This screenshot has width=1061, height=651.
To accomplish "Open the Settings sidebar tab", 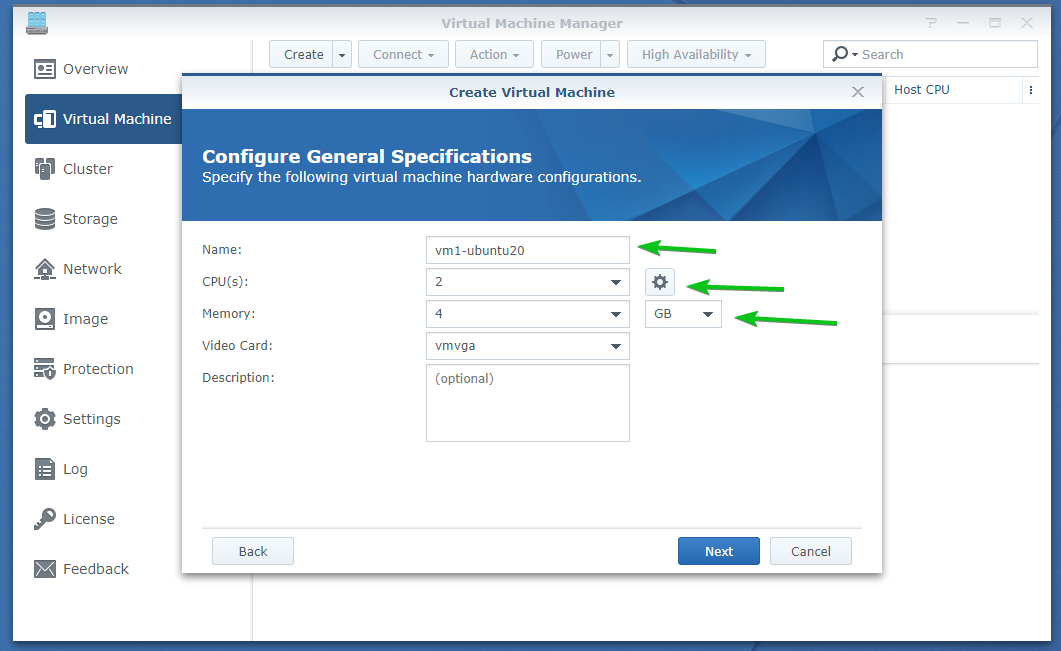I will 91,419.
